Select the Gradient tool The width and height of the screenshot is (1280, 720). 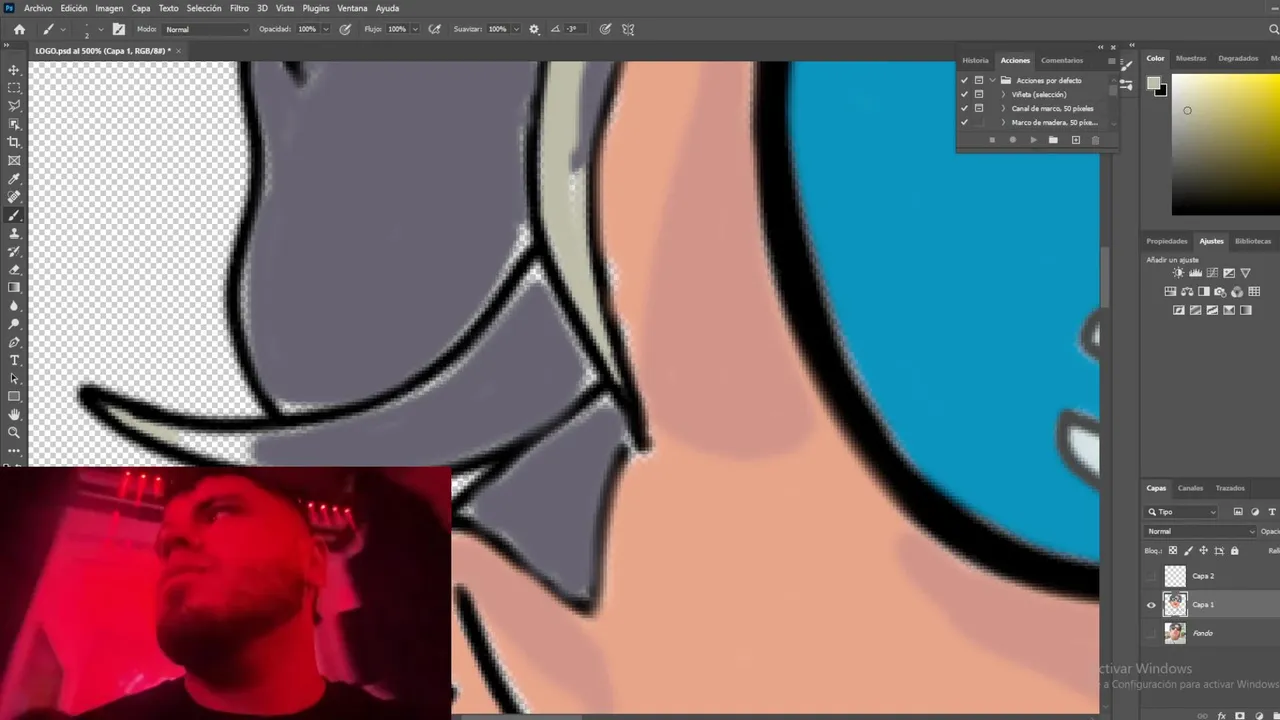(x=14, y=288)
